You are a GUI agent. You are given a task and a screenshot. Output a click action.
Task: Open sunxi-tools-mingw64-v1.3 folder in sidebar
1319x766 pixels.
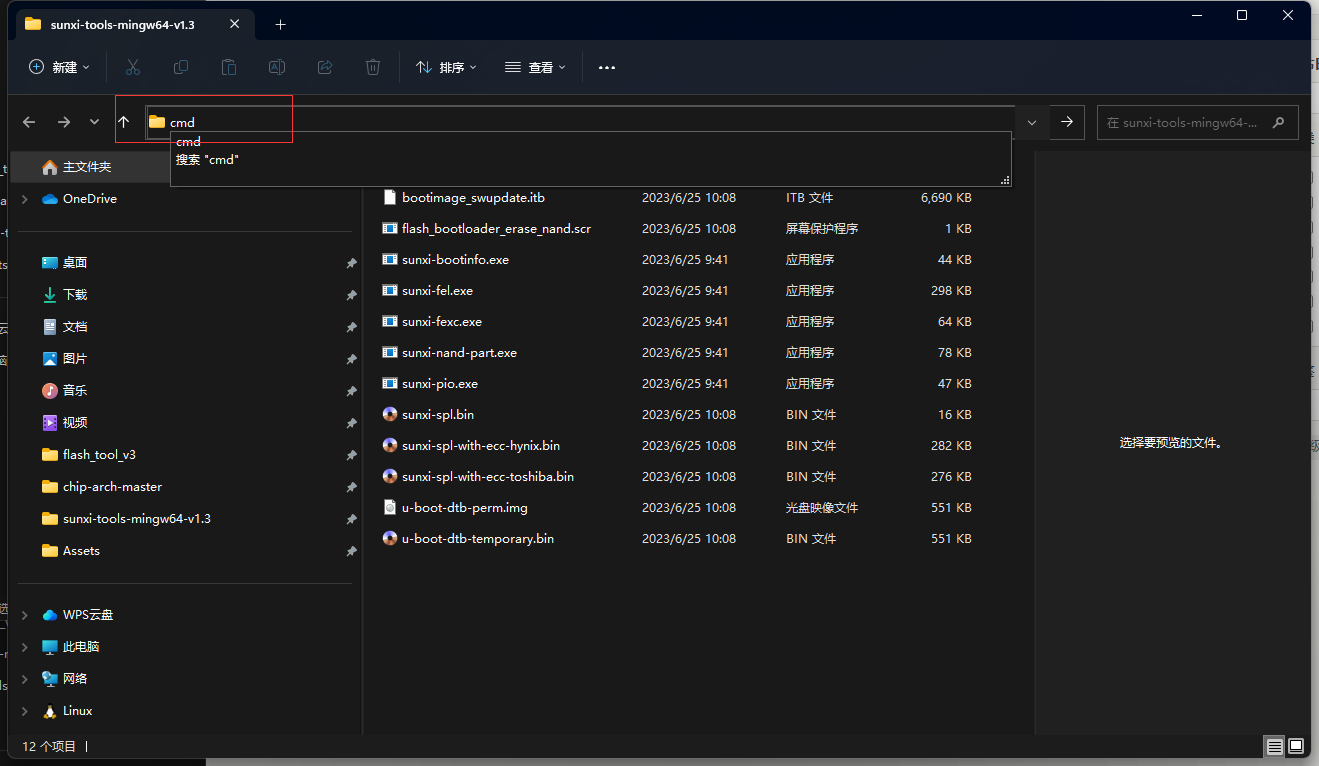pos(137,519)
